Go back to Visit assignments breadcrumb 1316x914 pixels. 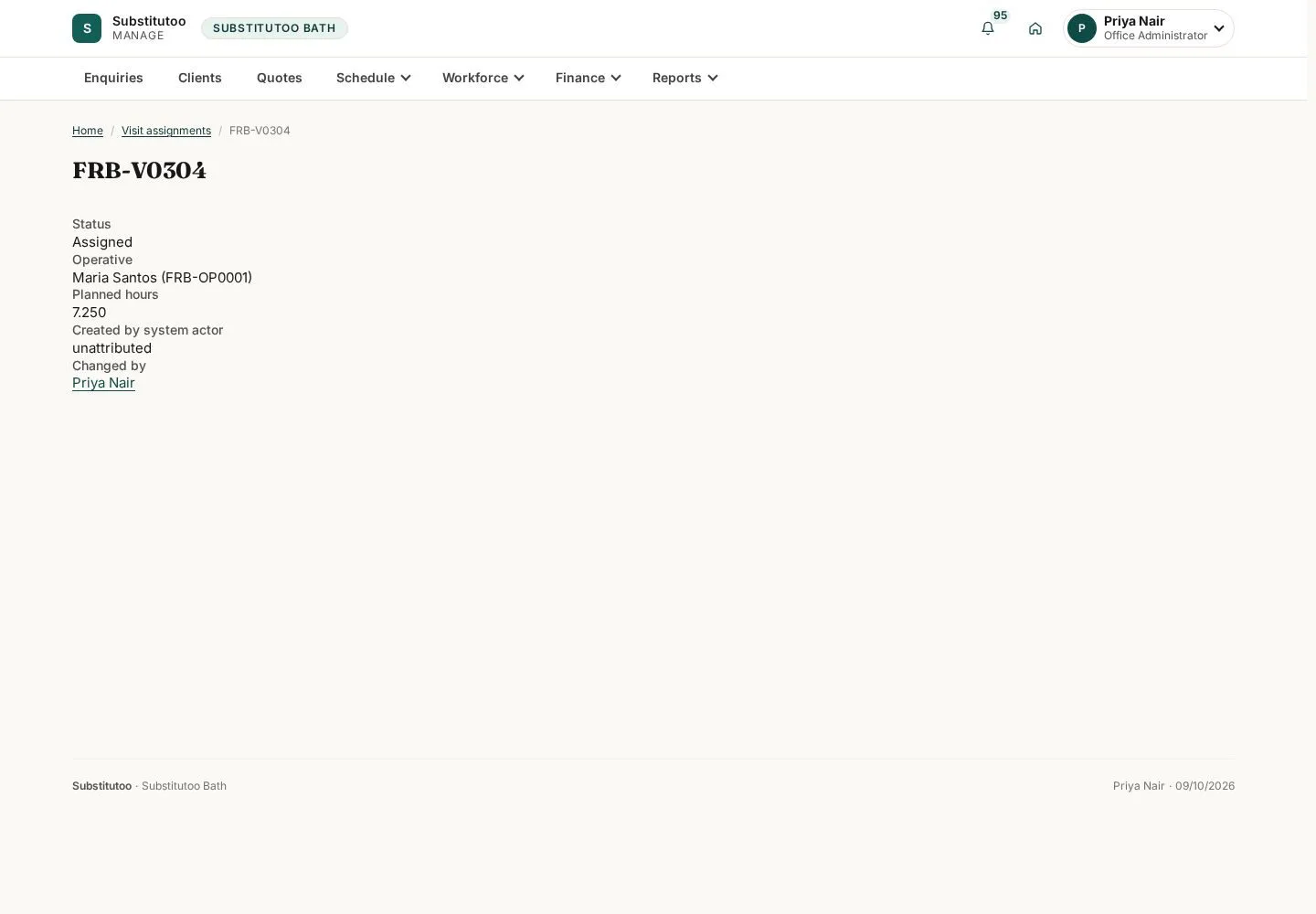pyautogui.click(x=166, y=131)
